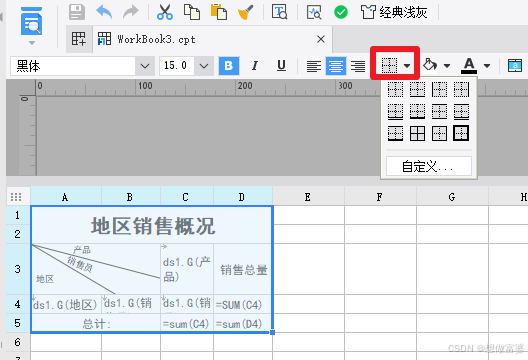Image resolution: width=528 pixels, height=360 pixels.
Task: Apply top and thick bottom border
Action: coord(395,133)
